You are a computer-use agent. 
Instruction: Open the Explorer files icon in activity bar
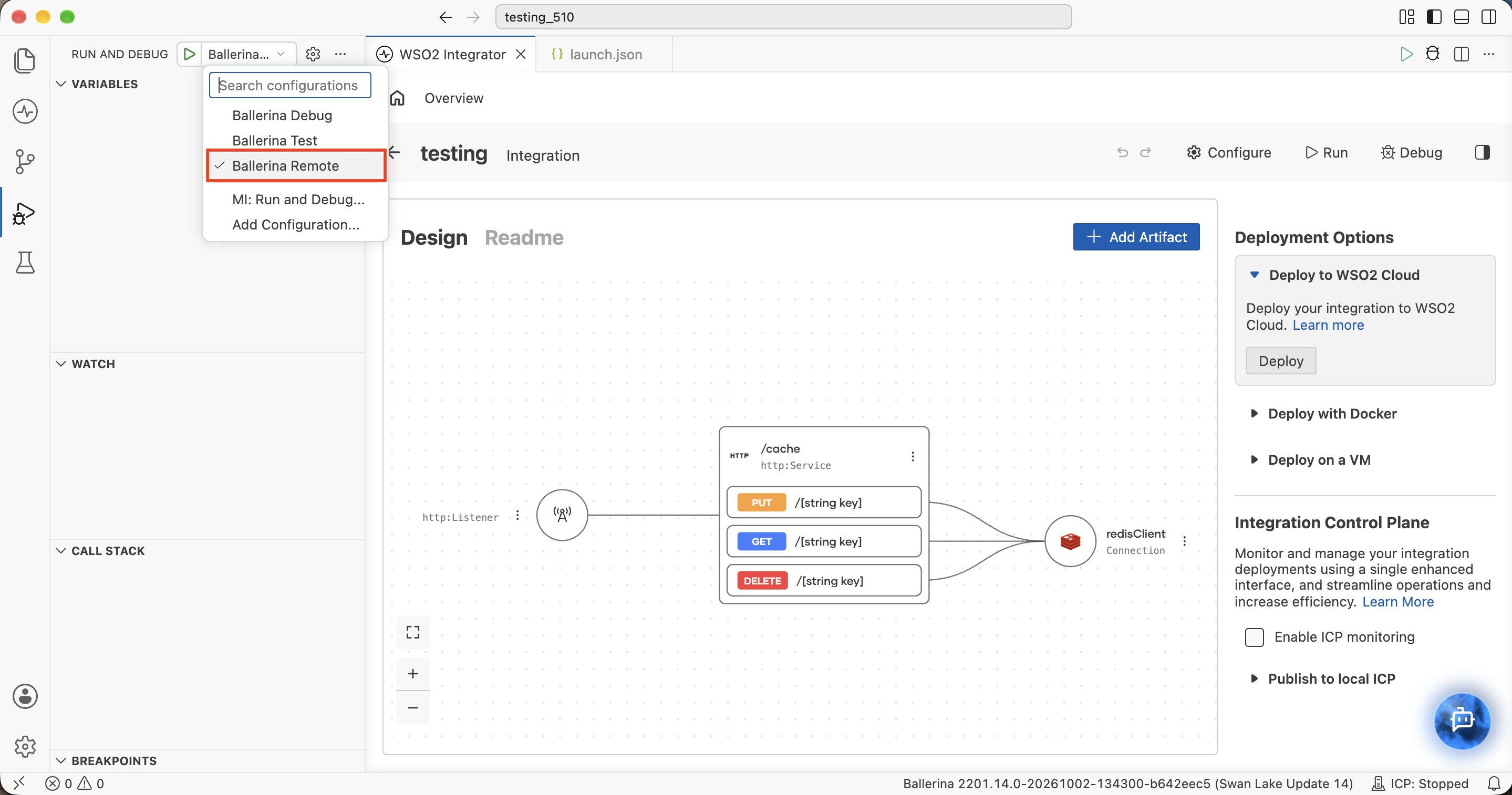pos(25,60)
